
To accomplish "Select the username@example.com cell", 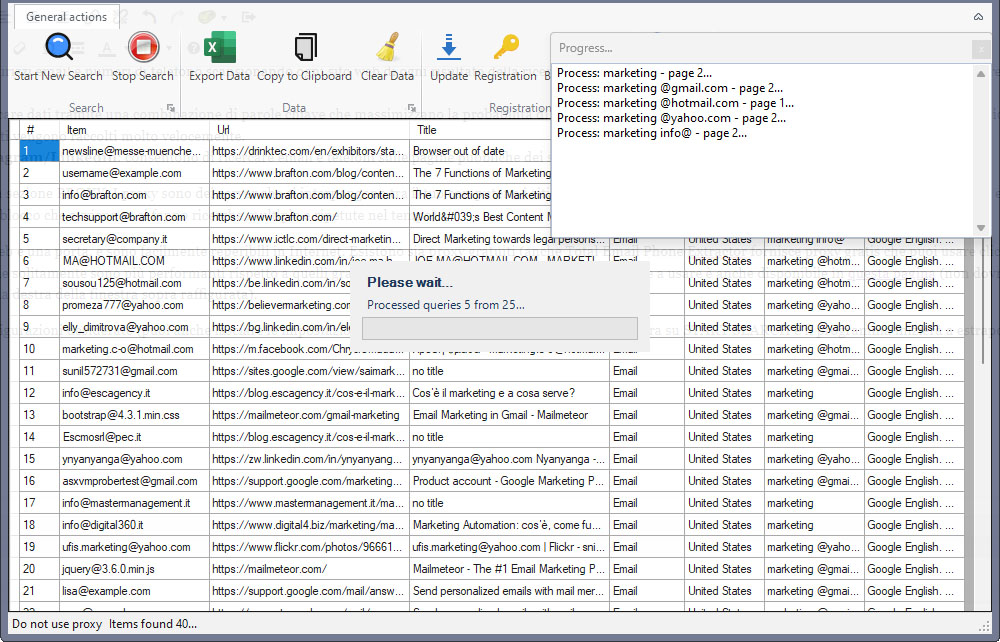I will (135, 173).
